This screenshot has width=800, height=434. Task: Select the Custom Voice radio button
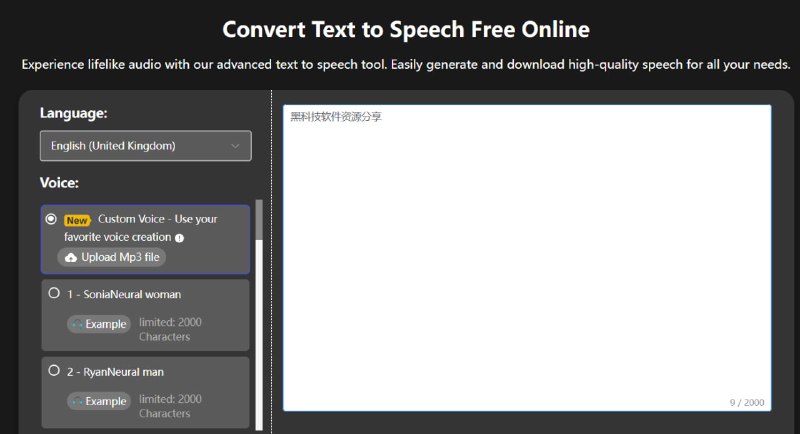[x=51, y=219]
